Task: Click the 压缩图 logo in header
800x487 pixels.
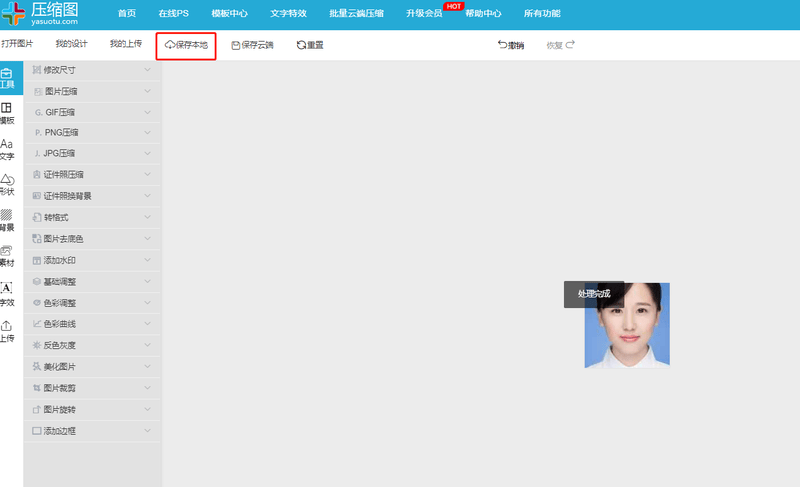Action: coord(47,15)
